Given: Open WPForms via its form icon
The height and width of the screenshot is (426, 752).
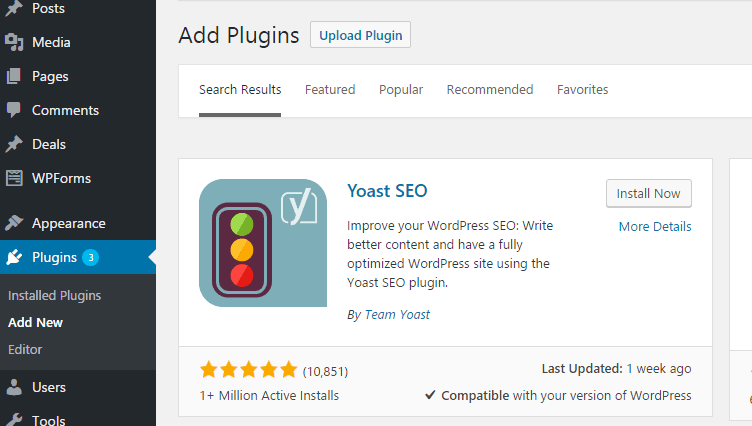Looking at the screenshot, I should [x=14, y=178].
